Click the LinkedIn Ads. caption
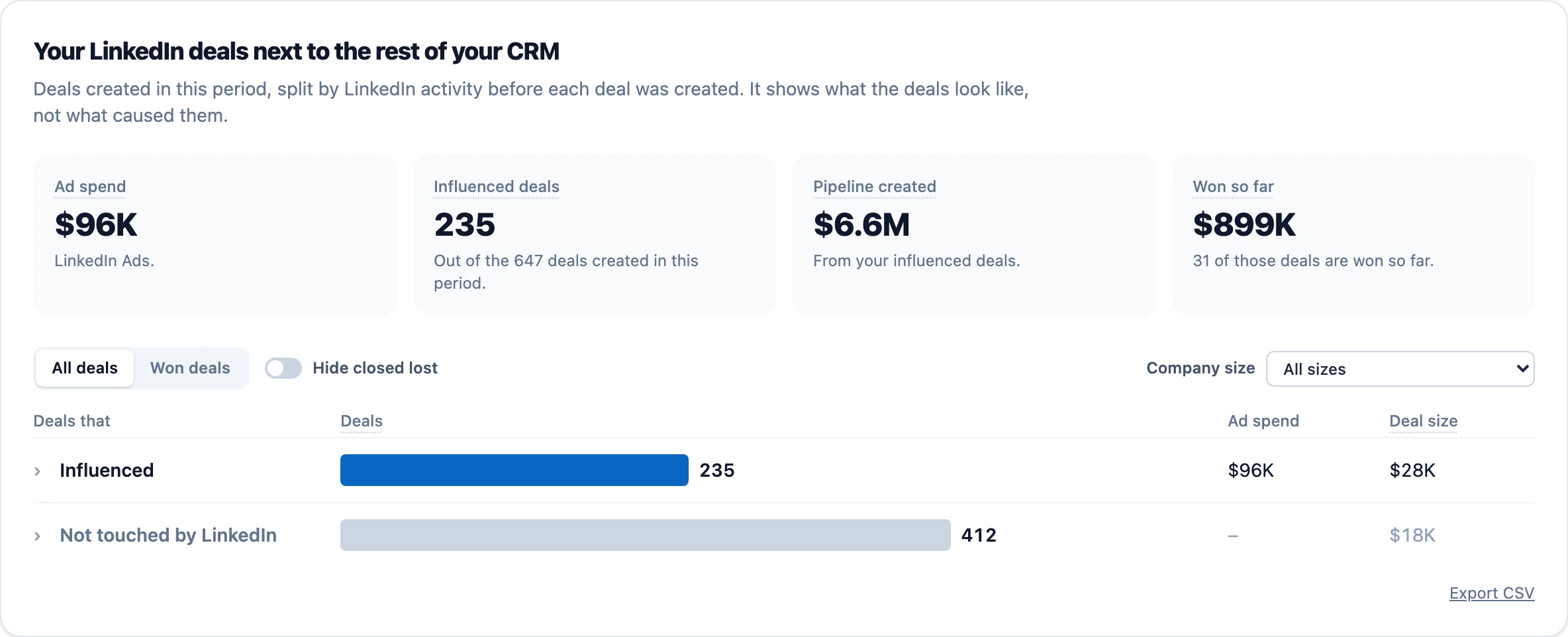1568x637 pixels. [104, 261]
